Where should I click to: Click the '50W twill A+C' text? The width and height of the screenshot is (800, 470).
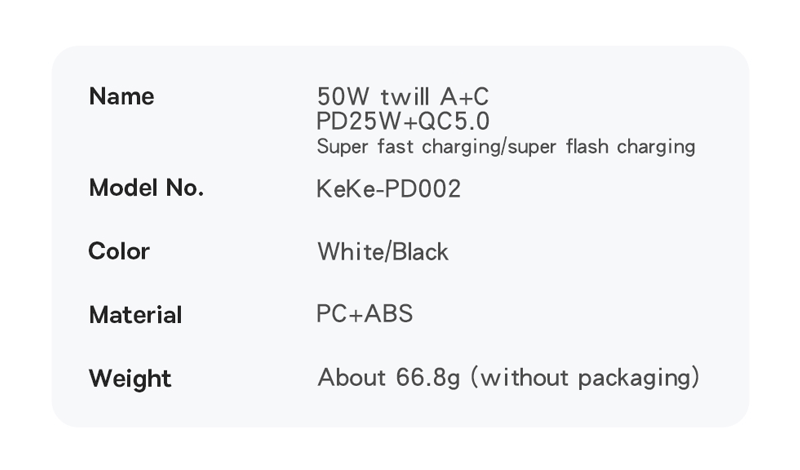403,97
